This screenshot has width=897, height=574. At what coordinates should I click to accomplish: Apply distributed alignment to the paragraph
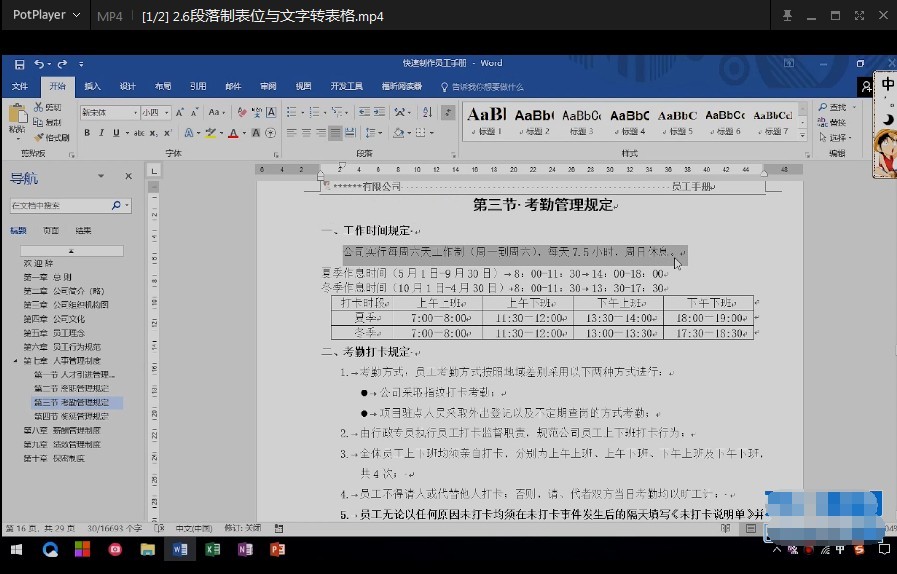[x=350, y=133]
